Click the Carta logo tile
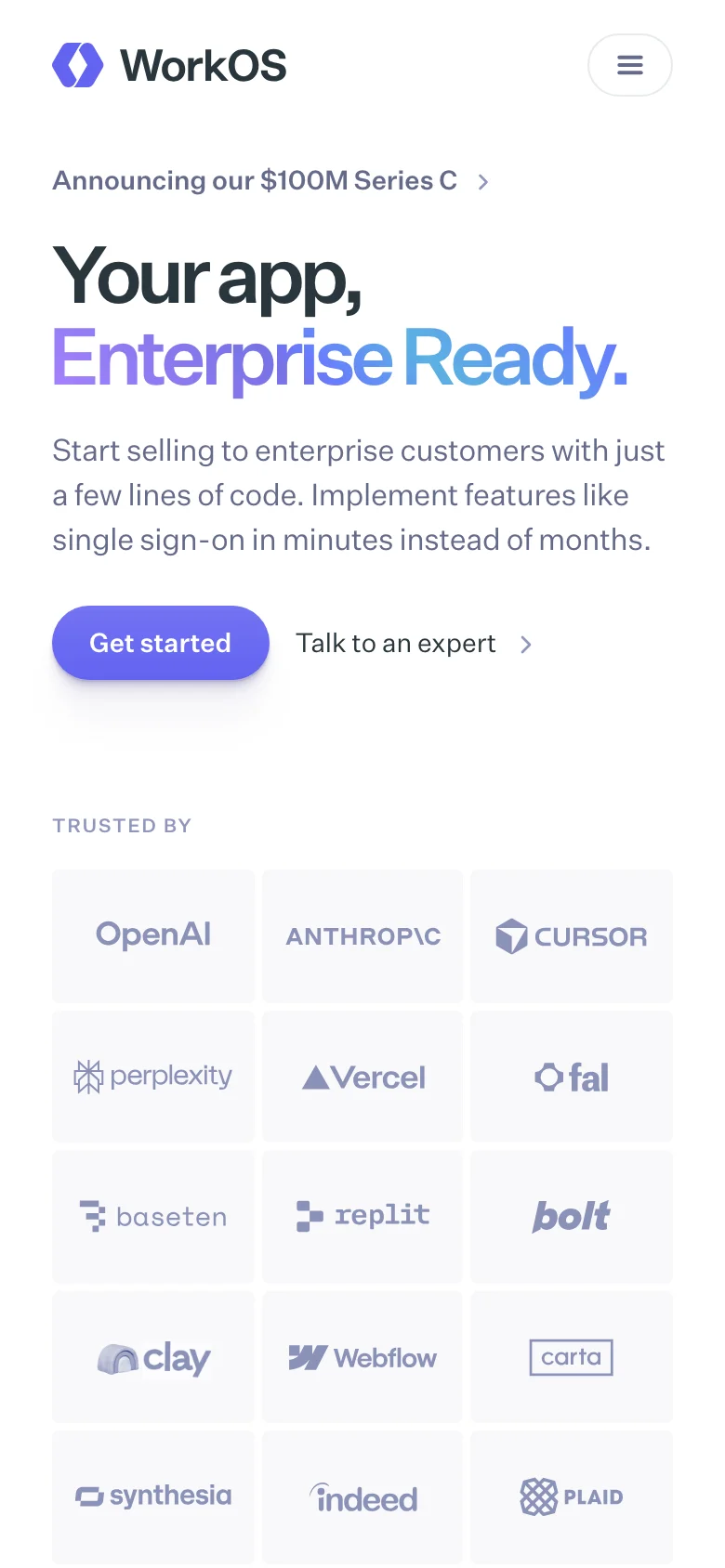The height and width of the screenshot is (1568, 725). (572, 1356)
